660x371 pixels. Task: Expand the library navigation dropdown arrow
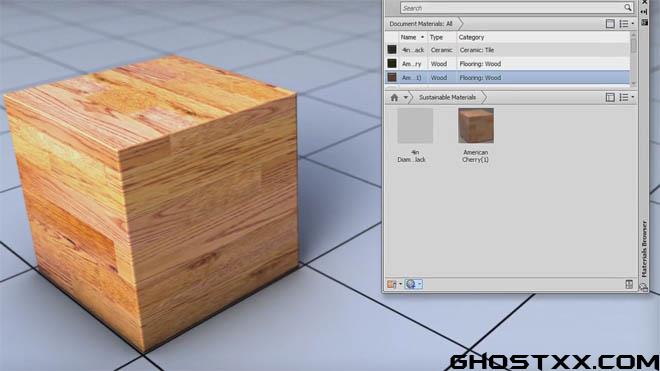405,98
